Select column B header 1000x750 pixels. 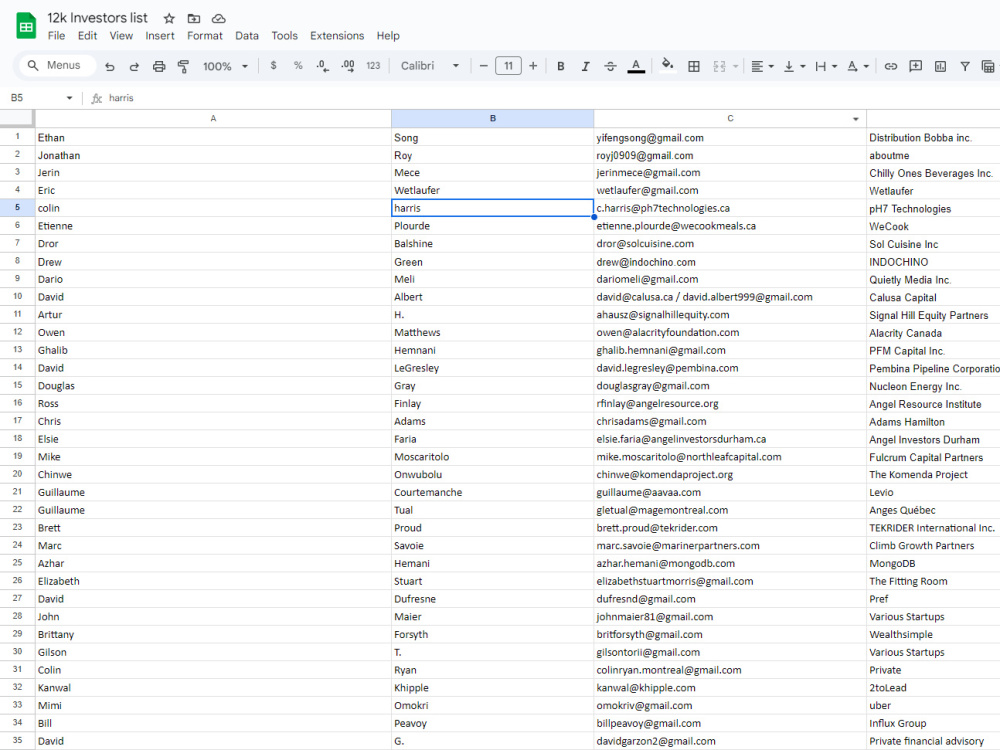492,119
